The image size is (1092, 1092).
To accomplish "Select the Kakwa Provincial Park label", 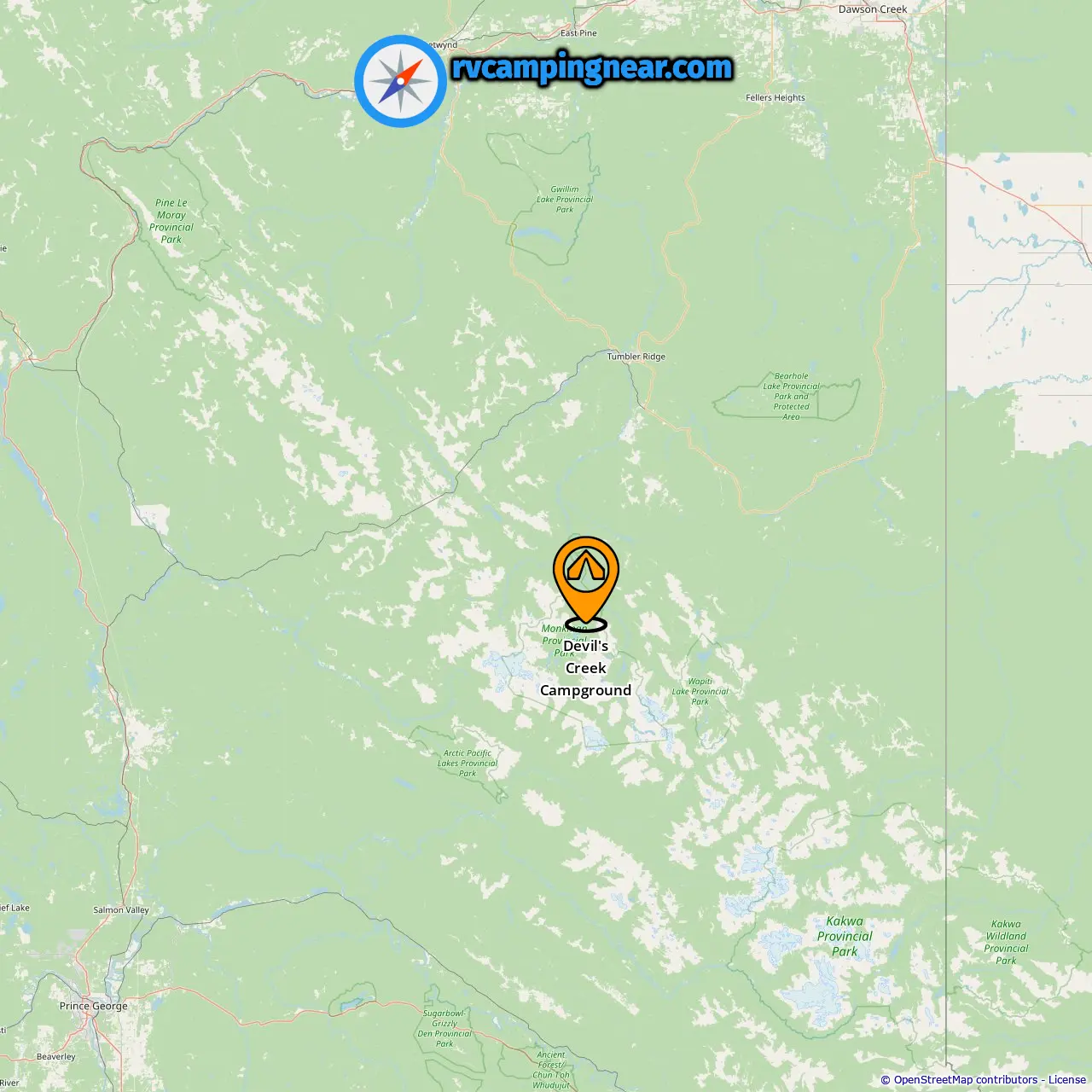I will coord(845,937).
